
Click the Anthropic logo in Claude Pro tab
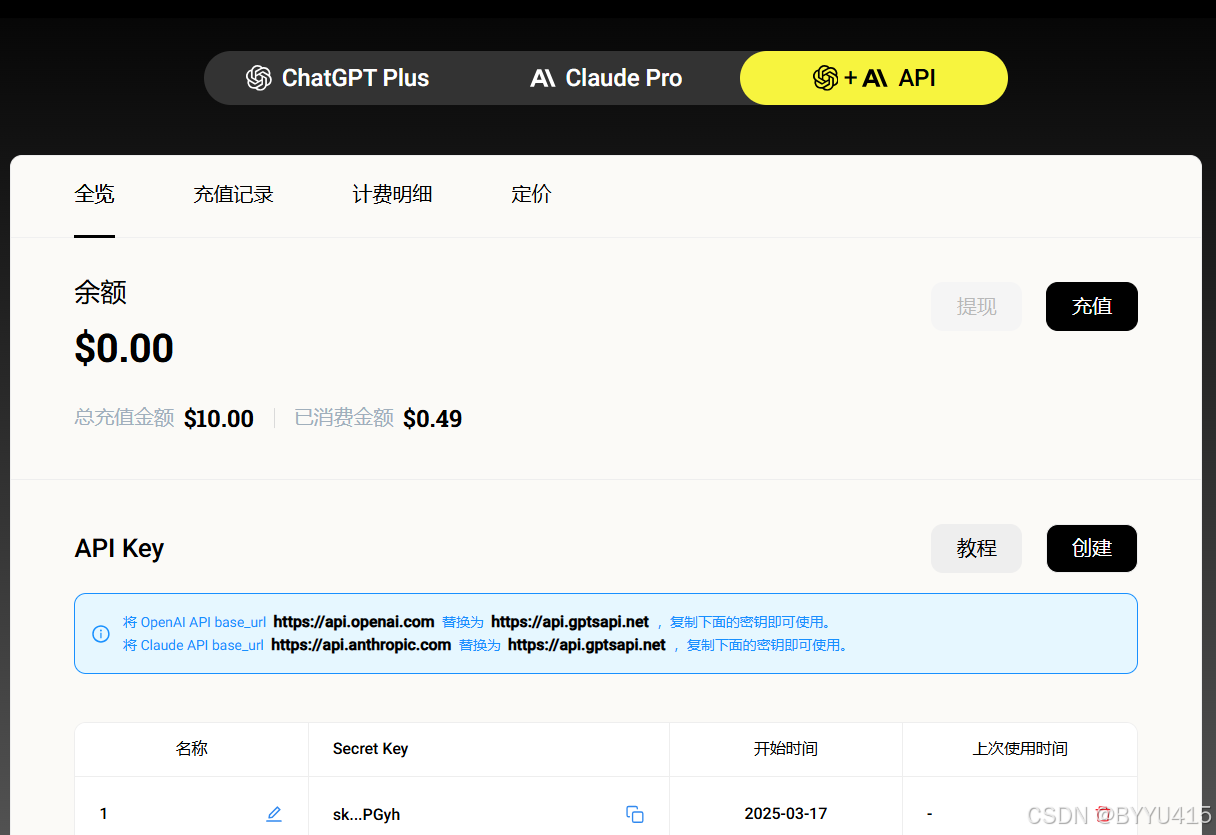pos(543,78)
